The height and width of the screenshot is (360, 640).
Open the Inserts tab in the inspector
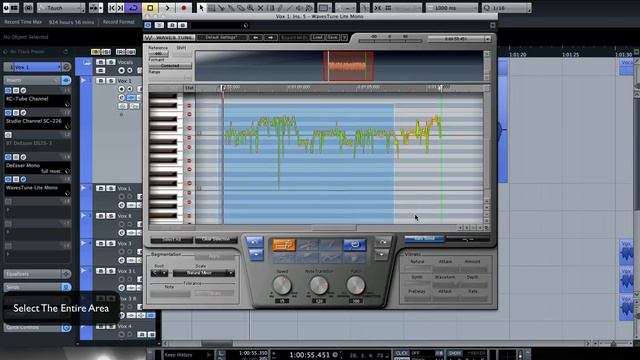tap(32, 80)
